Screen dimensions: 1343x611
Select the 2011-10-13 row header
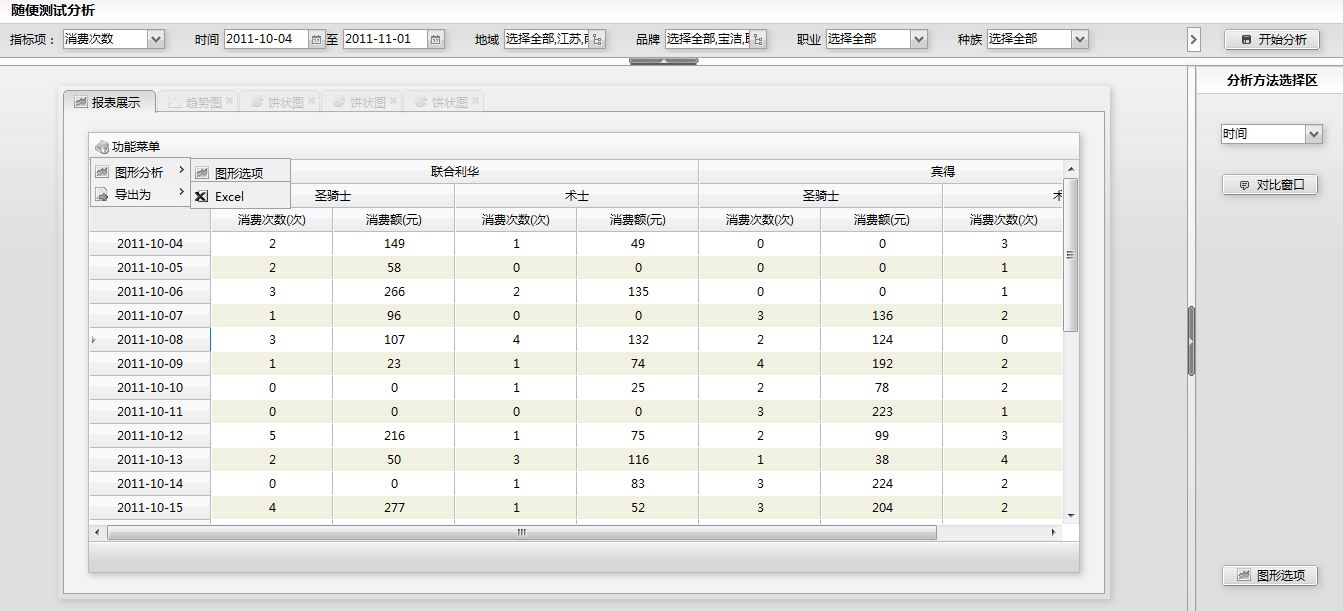coord(150,459)
